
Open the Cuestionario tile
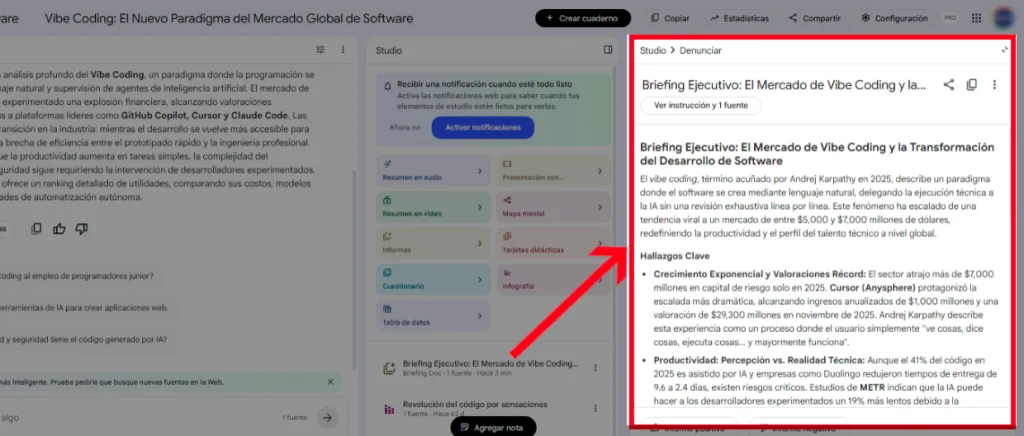click(434, 279)
